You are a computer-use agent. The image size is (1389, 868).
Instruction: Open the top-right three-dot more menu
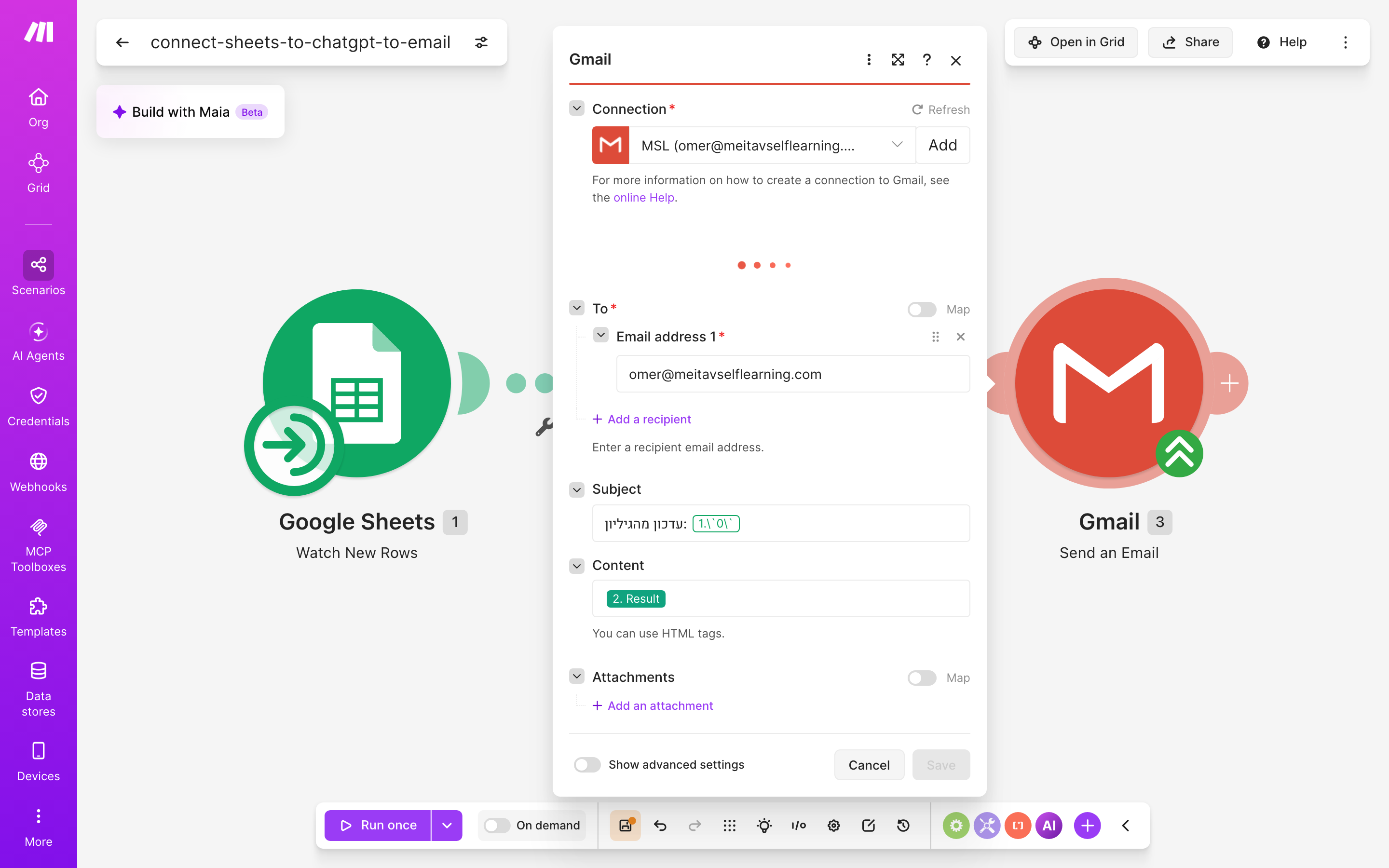pyautogui.click(x=1346, y=42)
